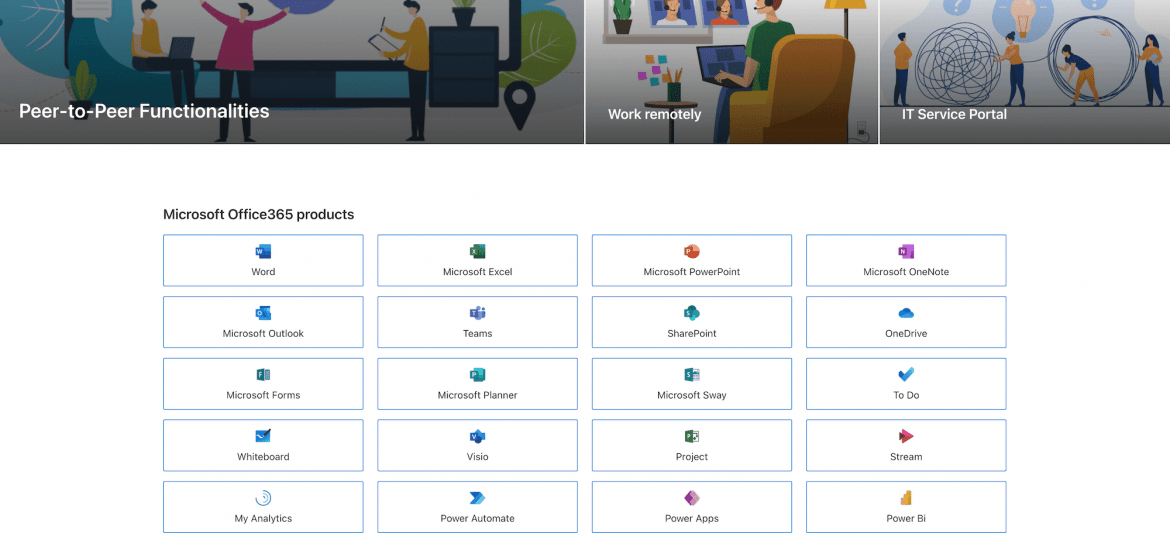
Task: Open the SharePoint link label
Action: (692, 333)
